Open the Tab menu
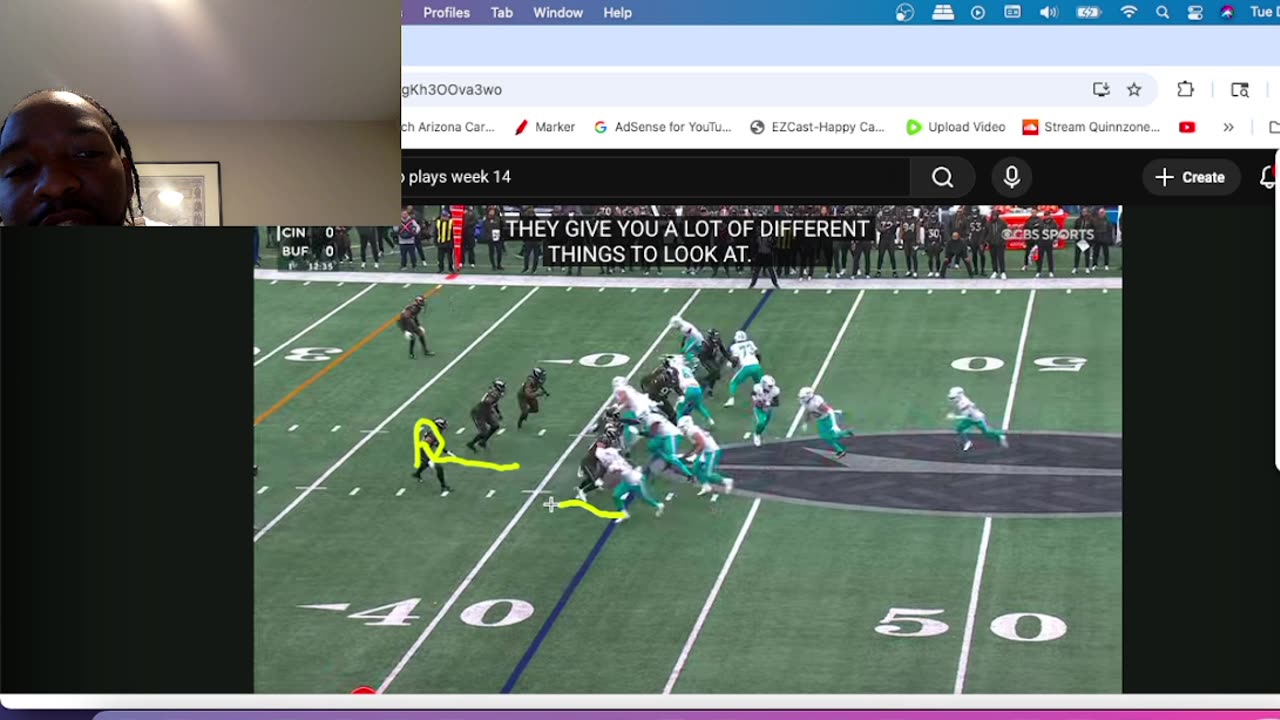The image size is (1280, 720). [502, 13]
